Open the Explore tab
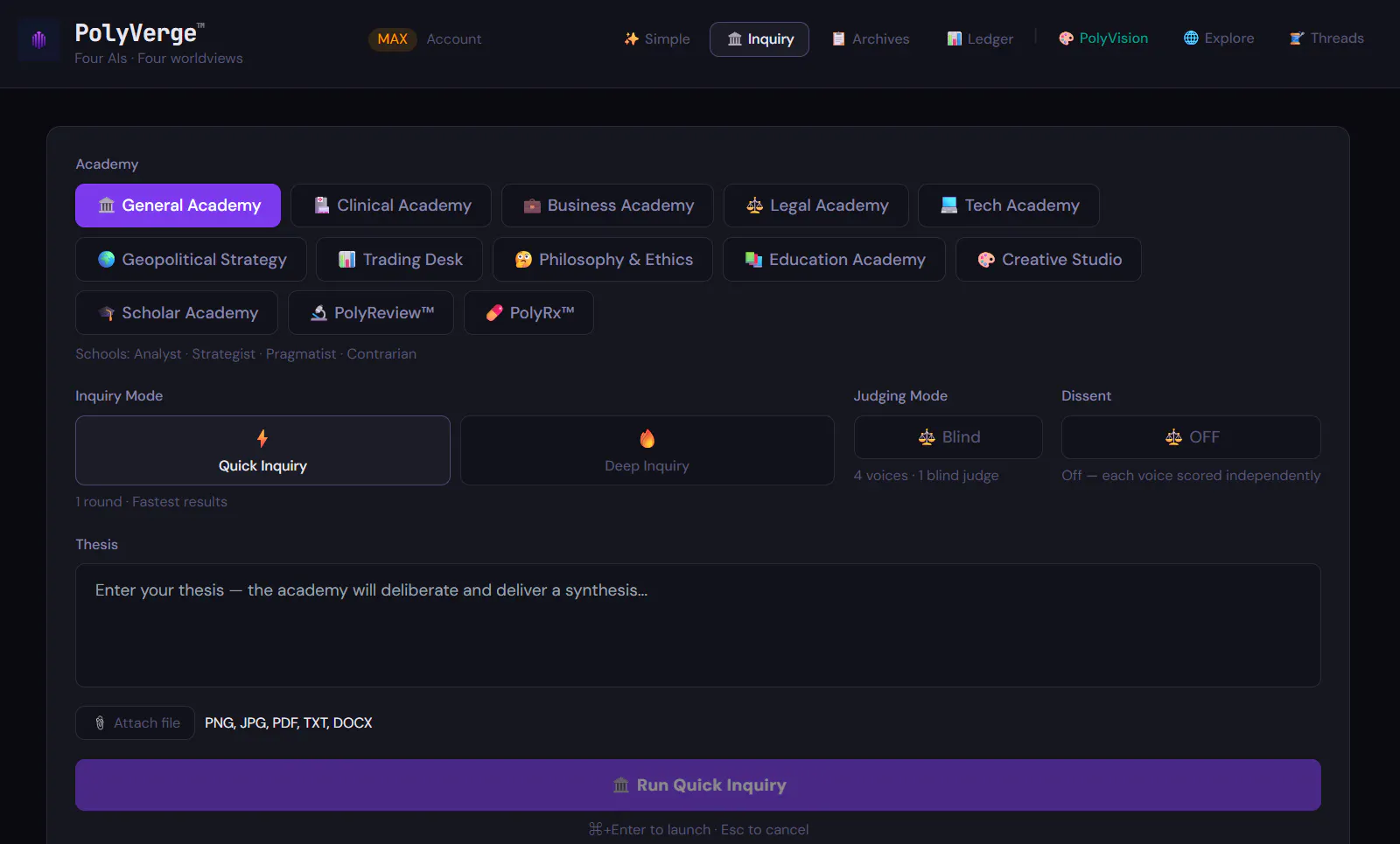1400x844 pixels. click(x=1219, y=38)
